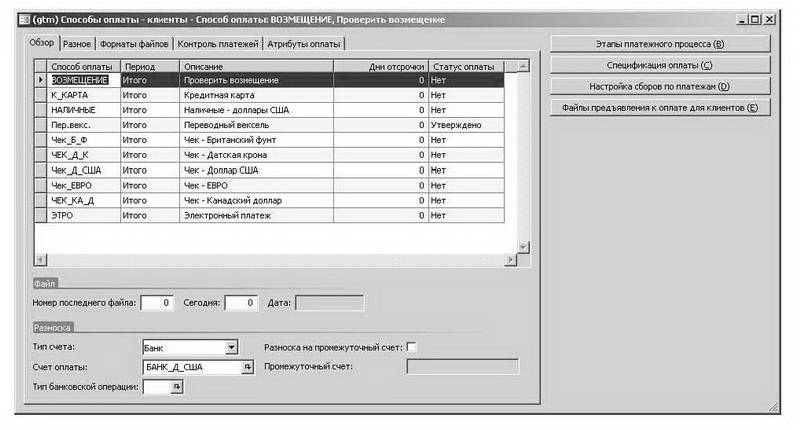The image size is (800, 430).
Task: Click grid scroll up arrow
Action: (x=523, y=66)
